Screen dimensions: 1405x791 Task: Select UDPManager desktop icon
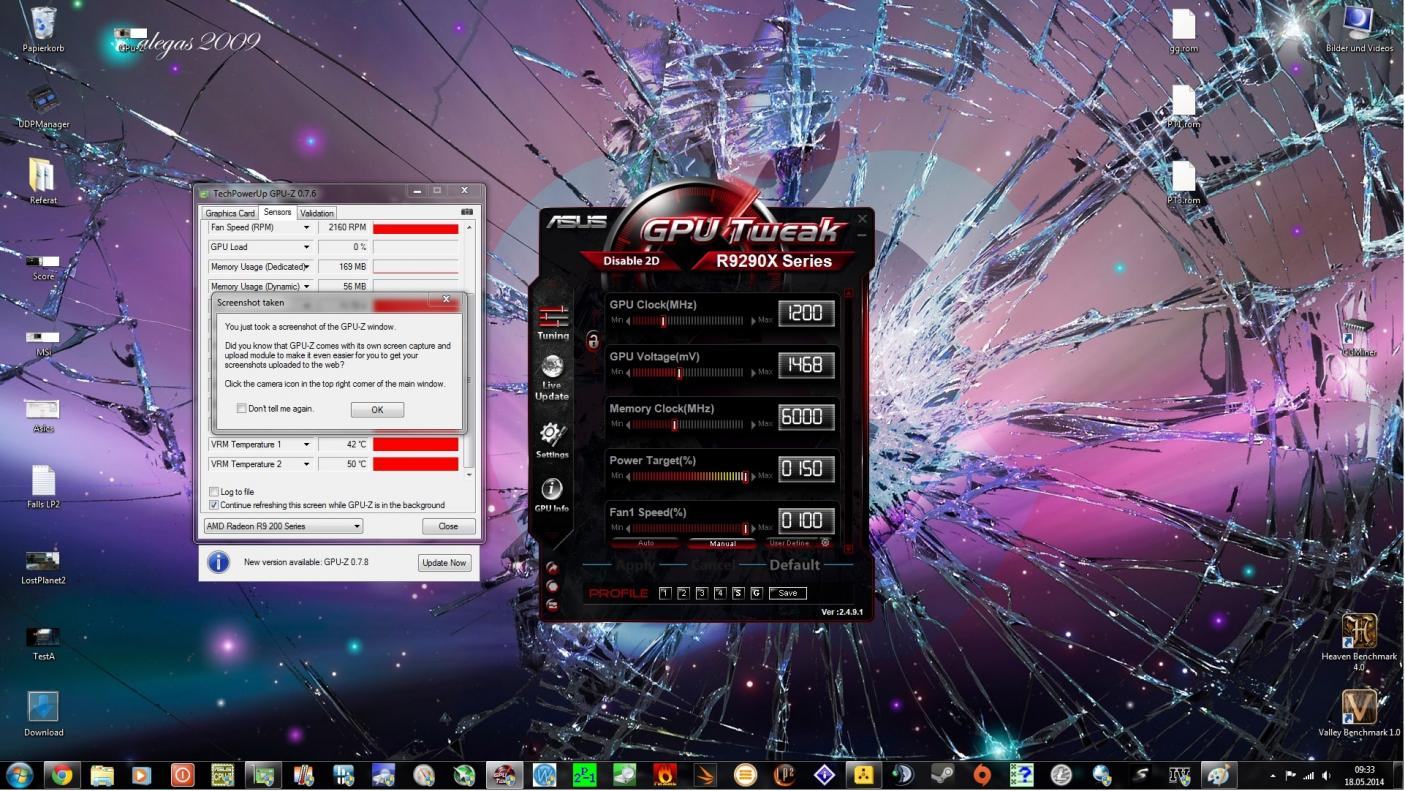point(43,108)
